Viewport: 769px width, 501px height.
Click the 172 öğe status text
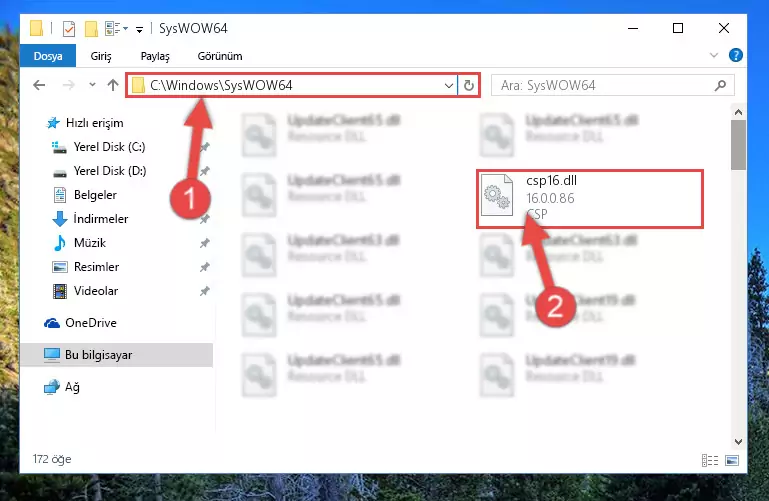tap(51, 459)
